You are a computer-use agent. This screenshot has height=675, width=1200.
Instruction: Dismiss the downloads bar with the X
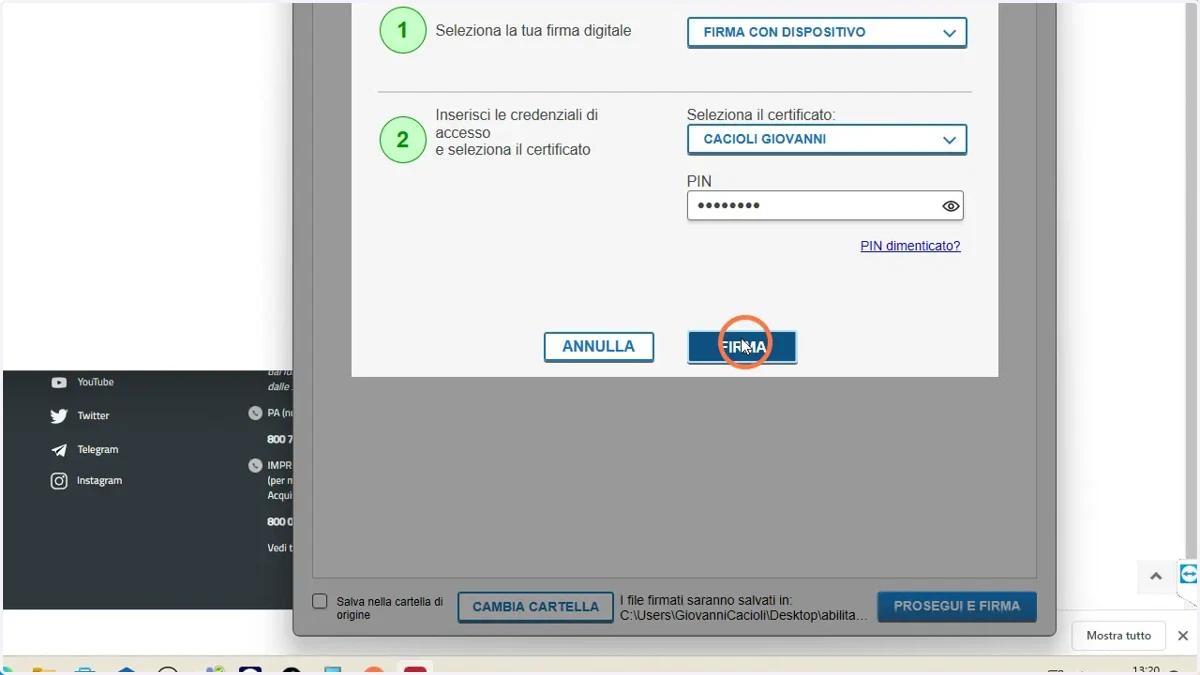[x=1183, y=636]
